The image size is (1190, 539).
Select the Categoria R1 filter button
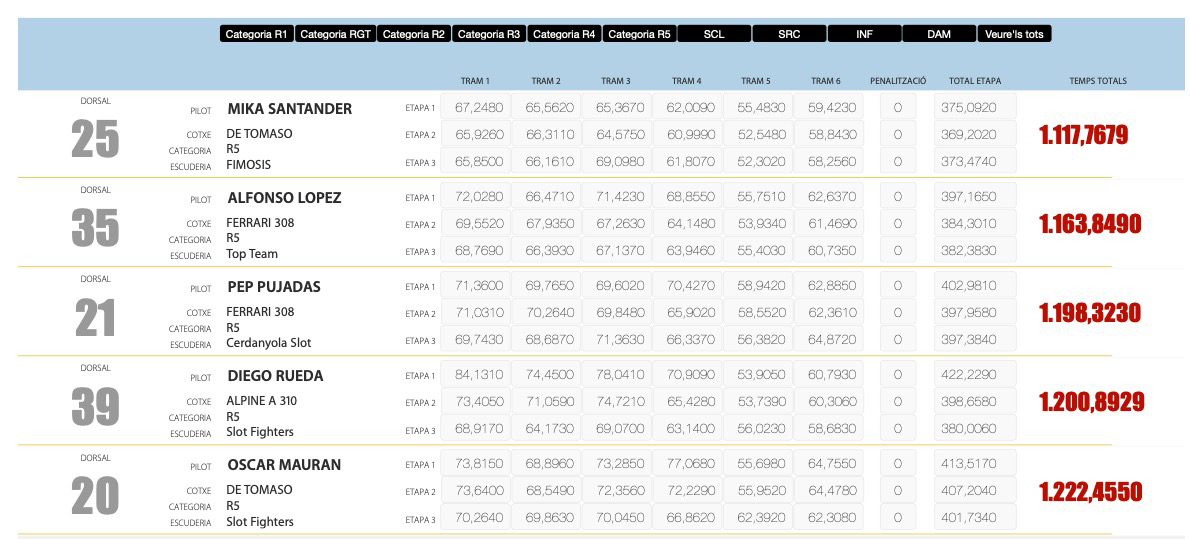[256, 34]
